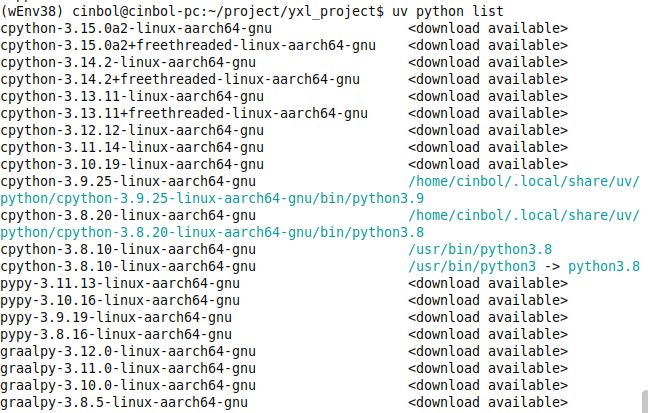This screenshot has height=413, width=648.
Task: Select 'cpython-3.10.19-linux-aarch64-gnu' entry
Action: tap(132, 164)
